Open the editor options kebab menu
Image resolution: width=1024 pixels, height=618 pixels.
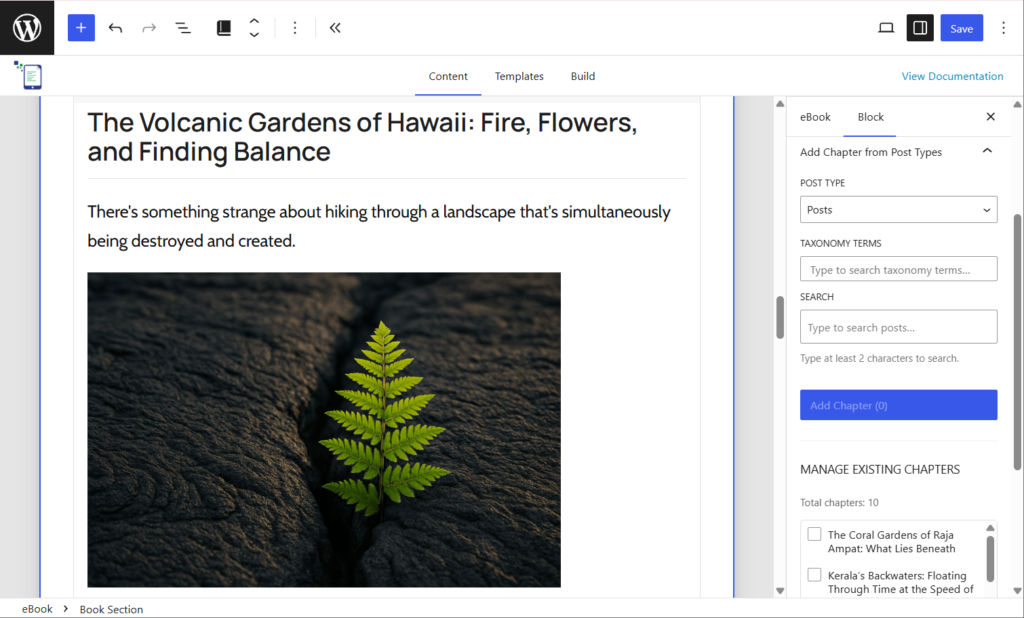[1003, 27]
